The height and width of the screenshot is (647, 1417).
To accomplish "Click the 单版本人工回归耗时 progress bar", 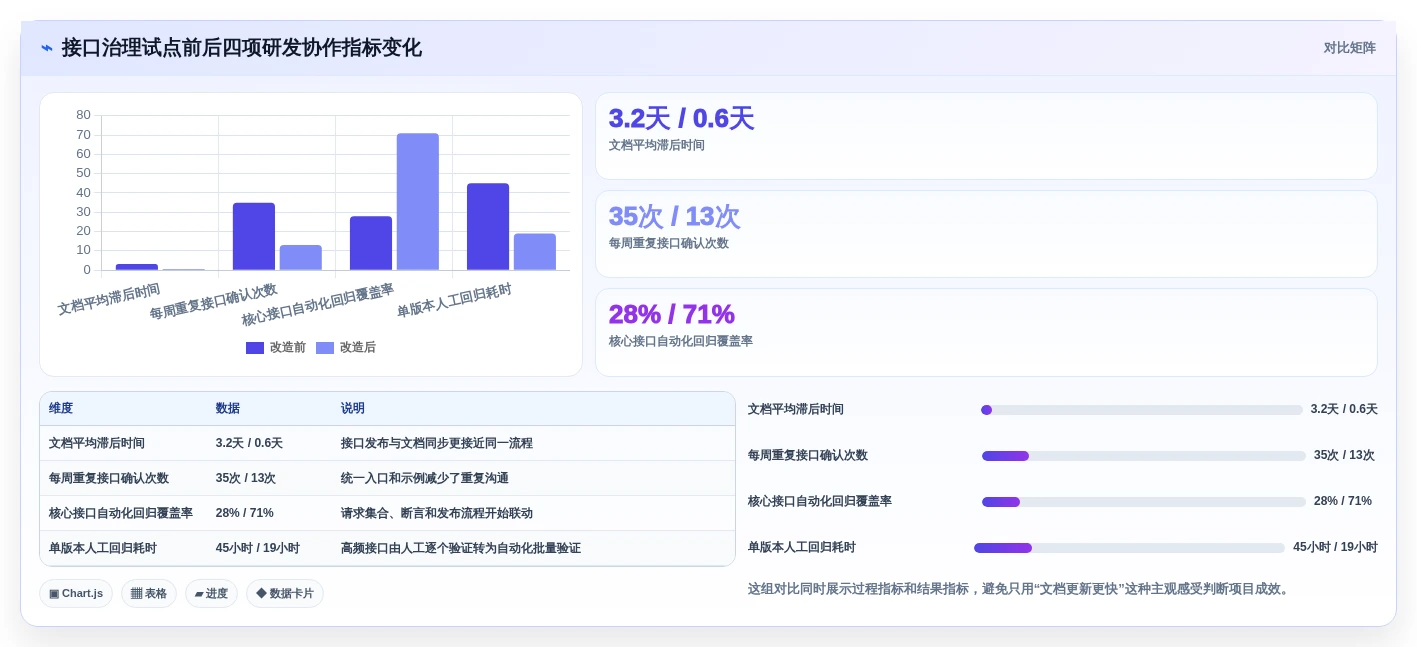I will coord(1129,548).
